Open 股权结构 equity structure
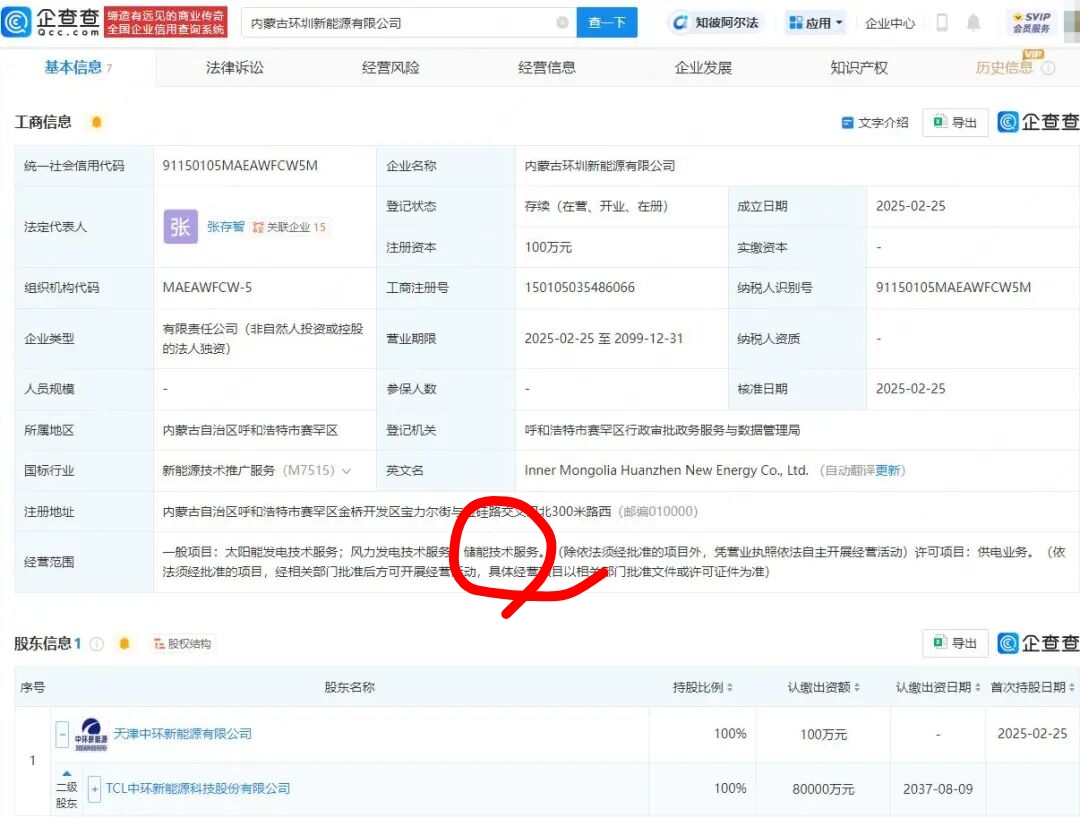1080x818 pixels. [182, 644]
